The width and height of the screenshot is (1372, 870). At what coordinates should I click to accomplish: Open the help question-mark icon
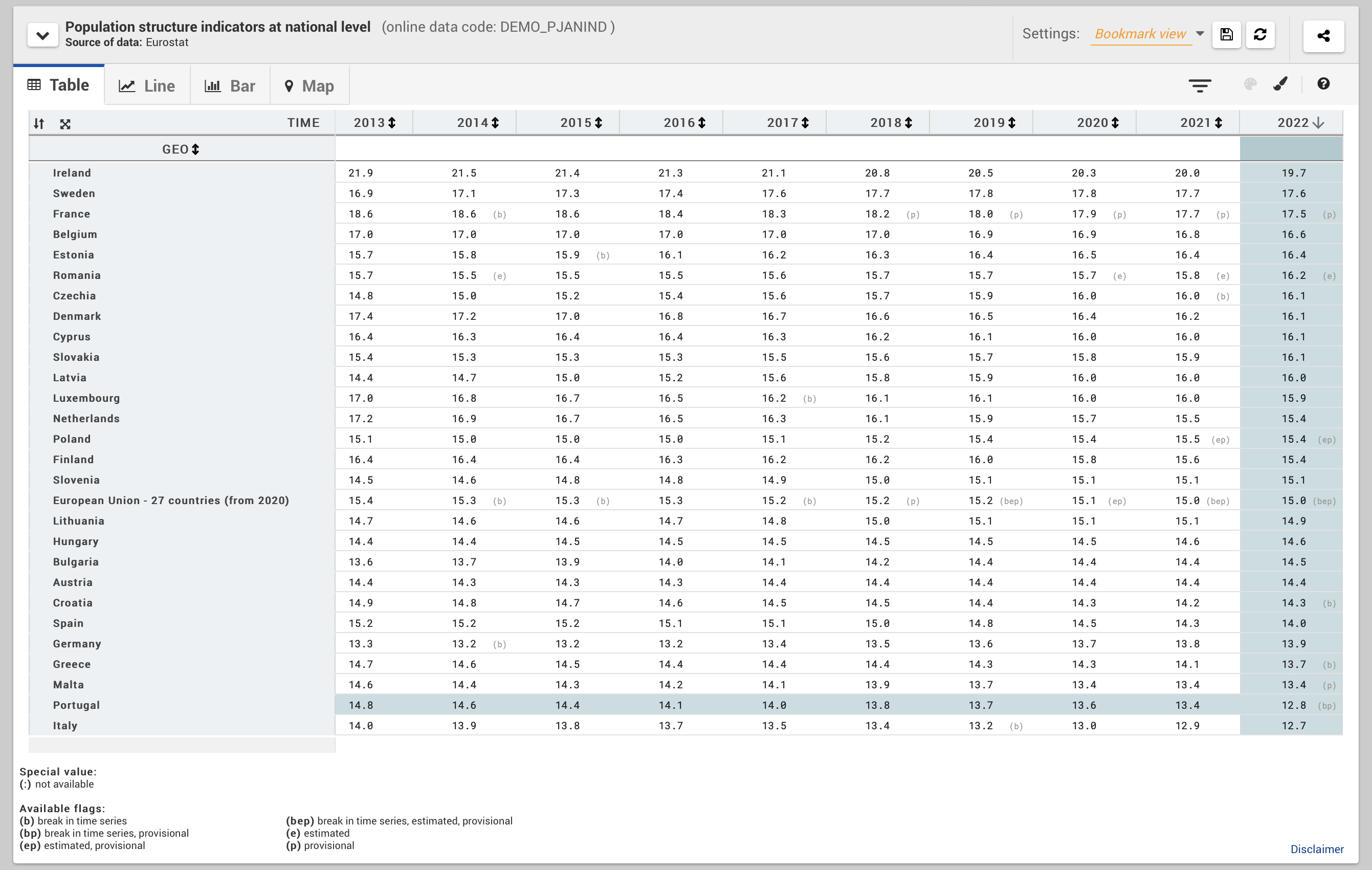pyautogui.click(x=1323, y=84)
